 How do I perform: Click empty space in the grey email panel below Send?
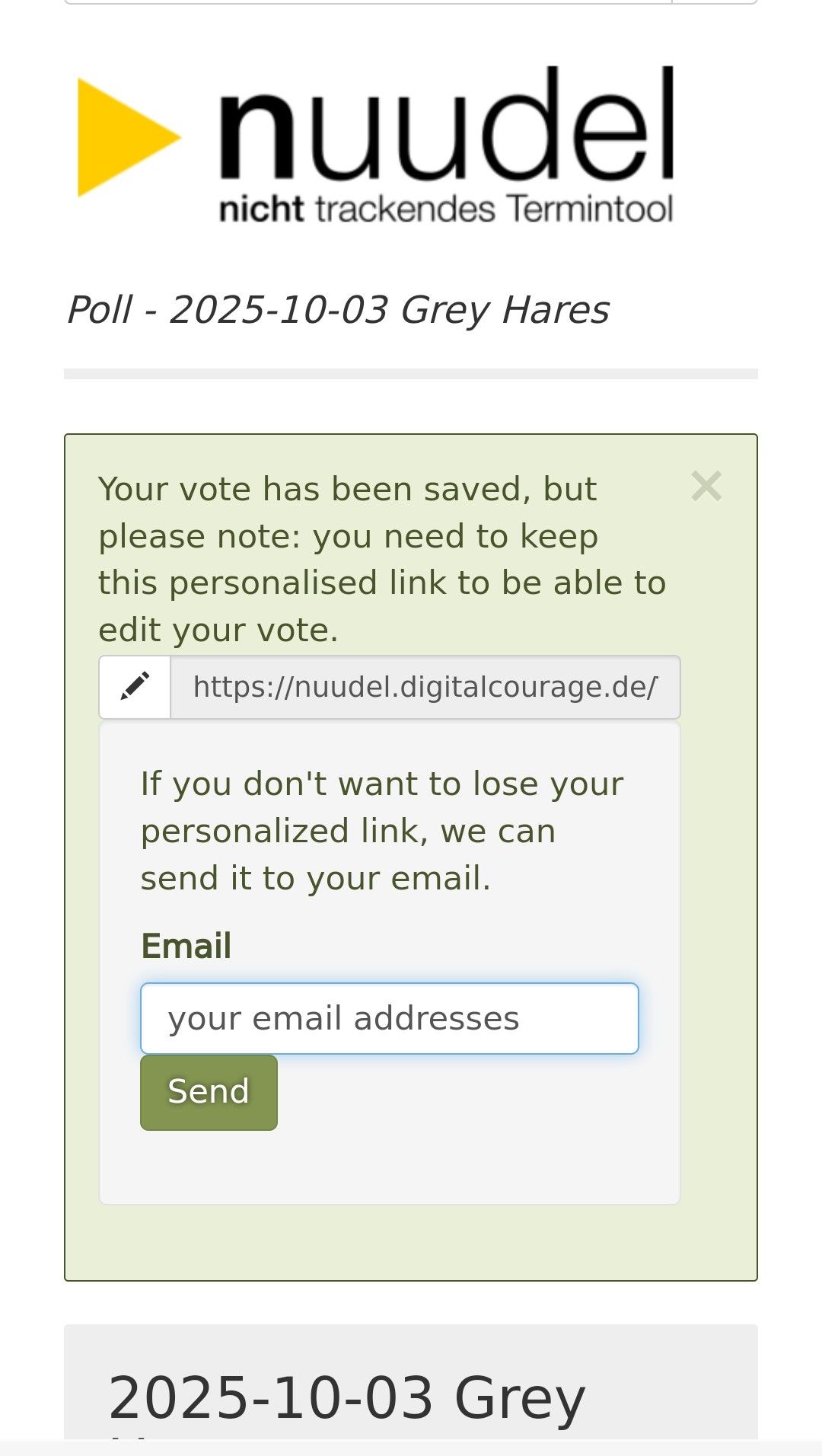click(x=389, y=1169)
